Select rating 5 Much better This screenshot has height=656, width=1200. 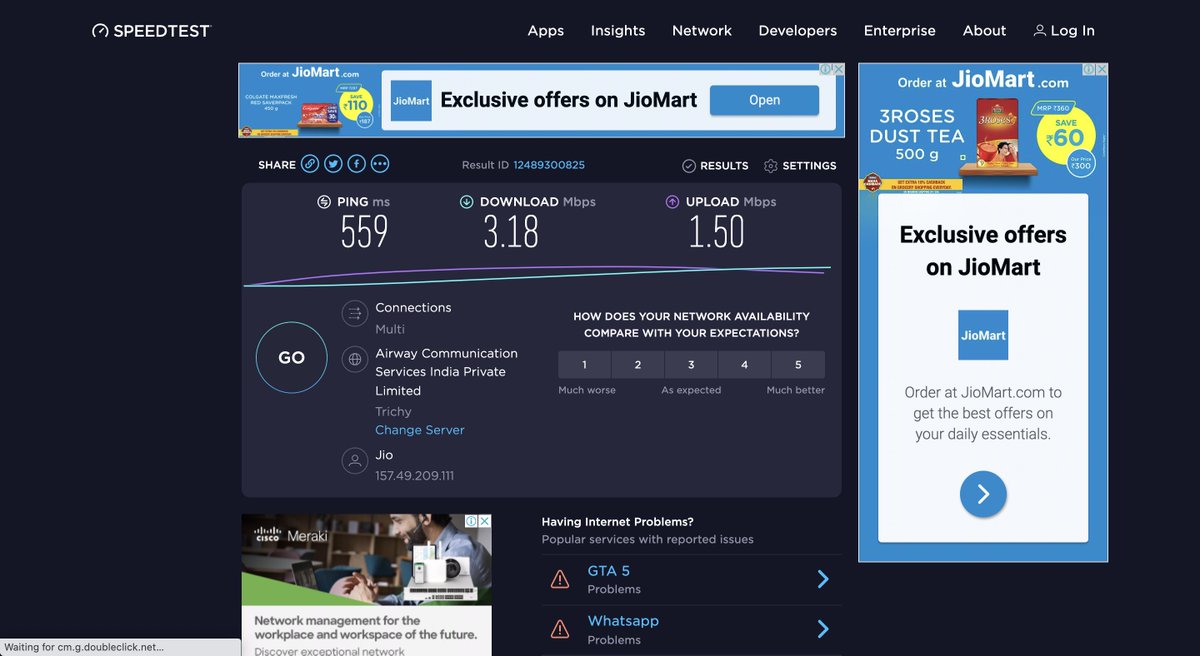coord(798,365)
